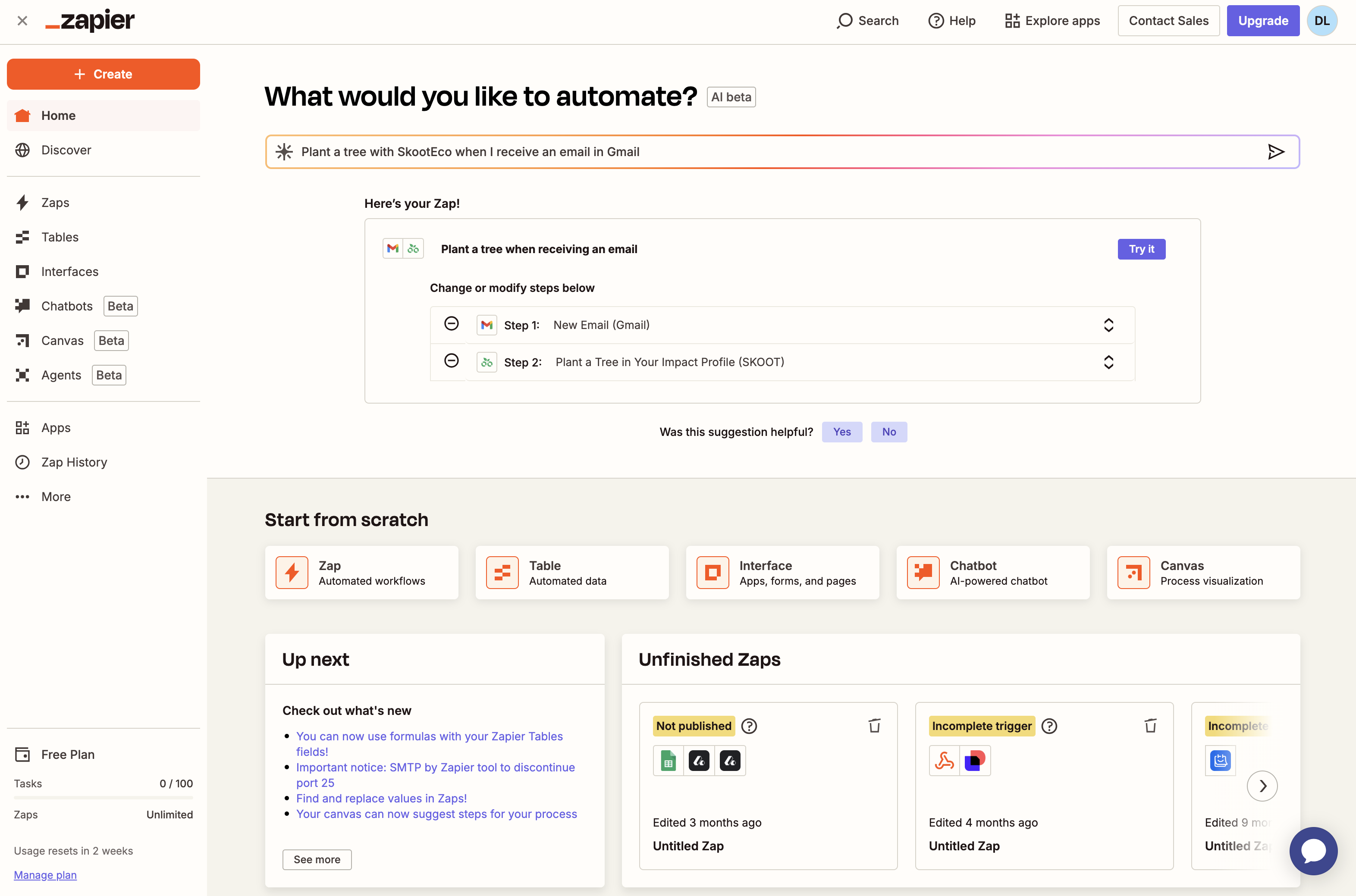
Task: Start a Zap from scratch
Action: [362, 573]
